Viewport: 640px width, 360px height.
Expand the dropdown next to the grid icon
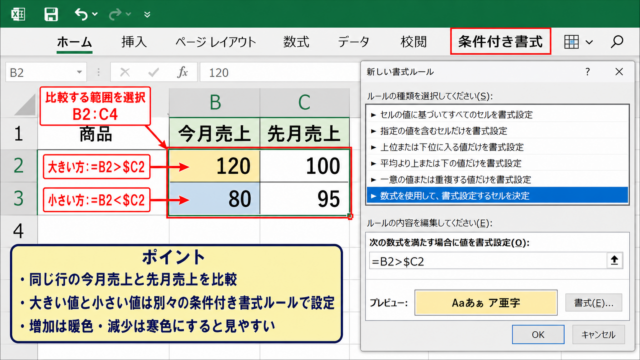tap(589, 42)
